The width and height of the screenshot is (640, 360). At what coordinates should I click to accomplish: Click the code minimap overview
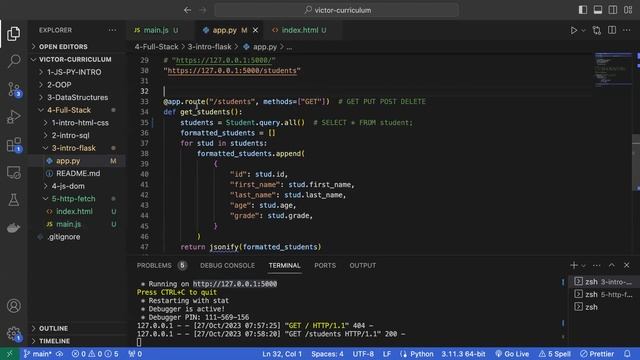[613, 70]
